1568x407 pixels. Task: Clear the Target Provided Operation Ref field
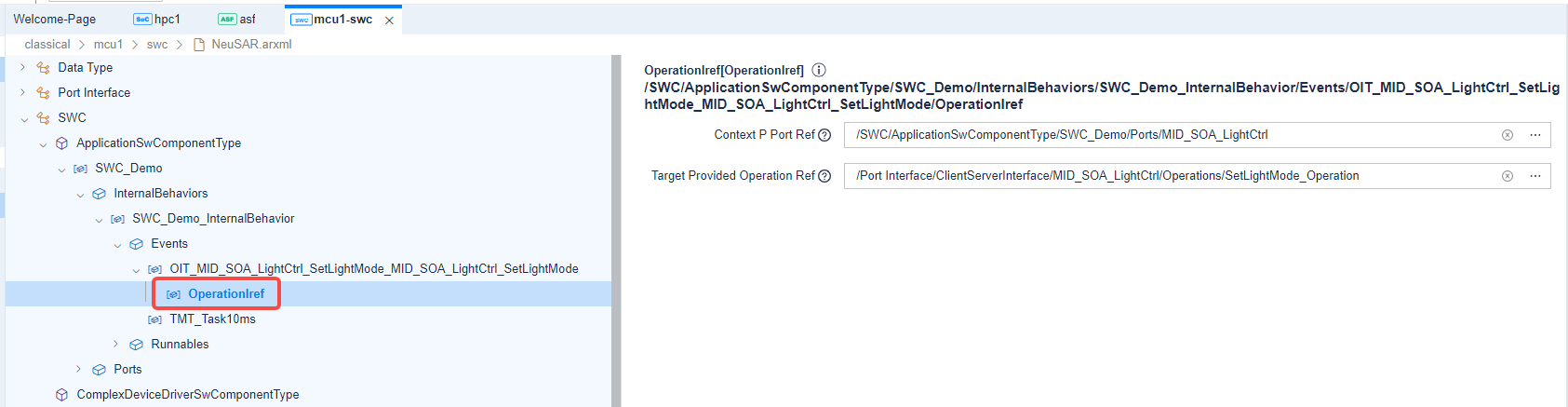[x=1508, y=176]
